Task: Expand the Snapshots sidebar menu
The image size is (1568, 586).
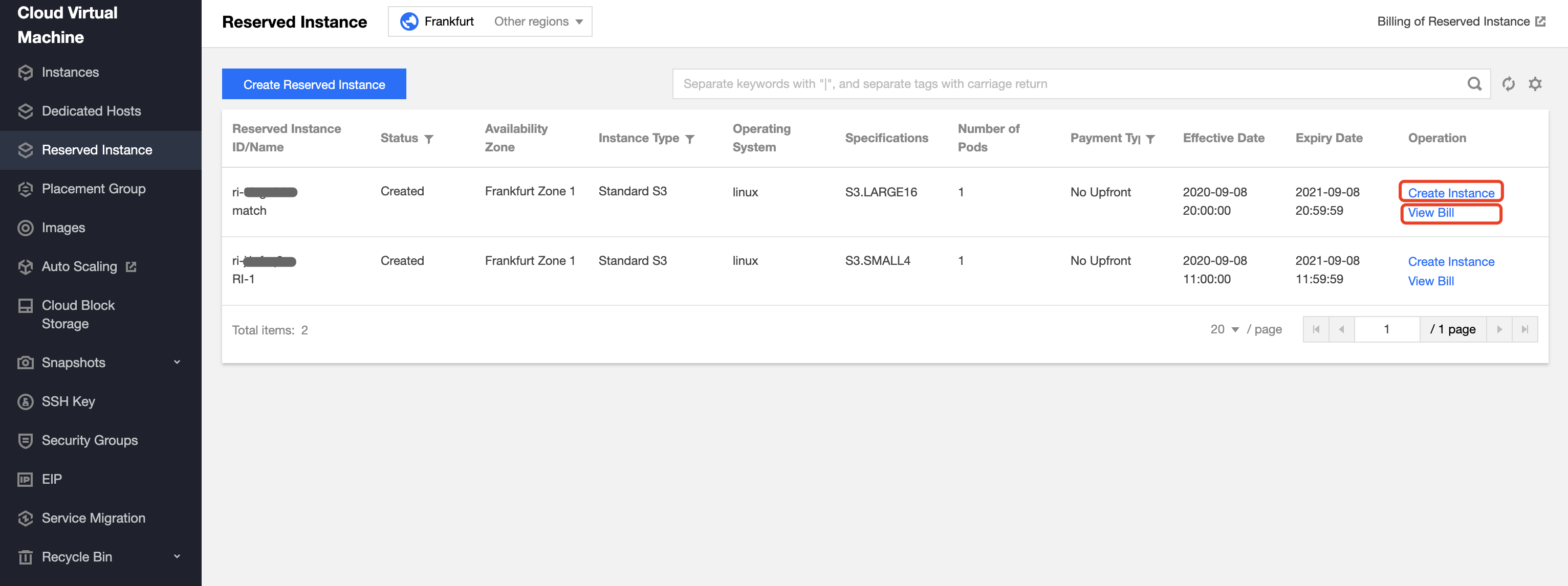Action: (177, 362)
